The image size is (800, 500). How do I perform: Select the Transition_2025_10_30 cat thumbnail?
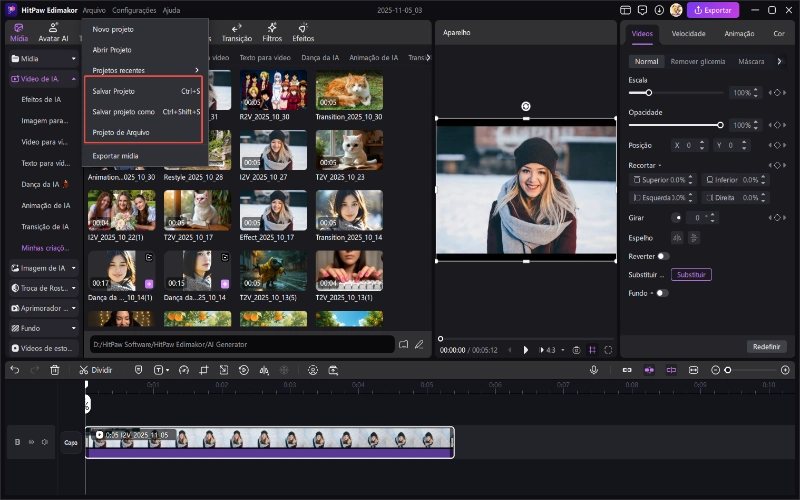click(349, 90)
